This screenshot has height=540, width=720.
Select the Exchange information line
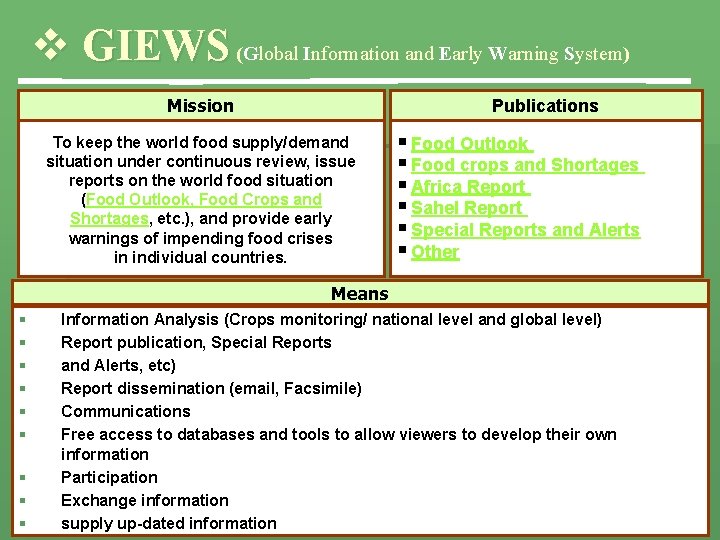145,500
